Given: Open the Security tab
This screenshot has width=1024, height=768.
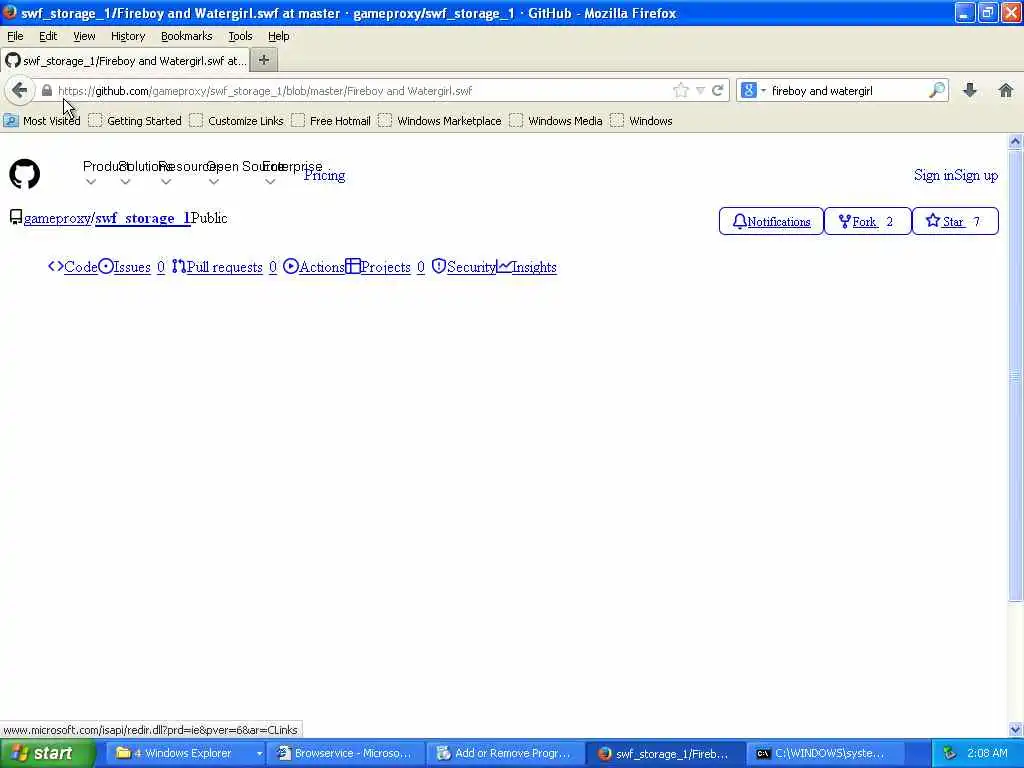Looking at the screenshot, I should tap(464, 267).
